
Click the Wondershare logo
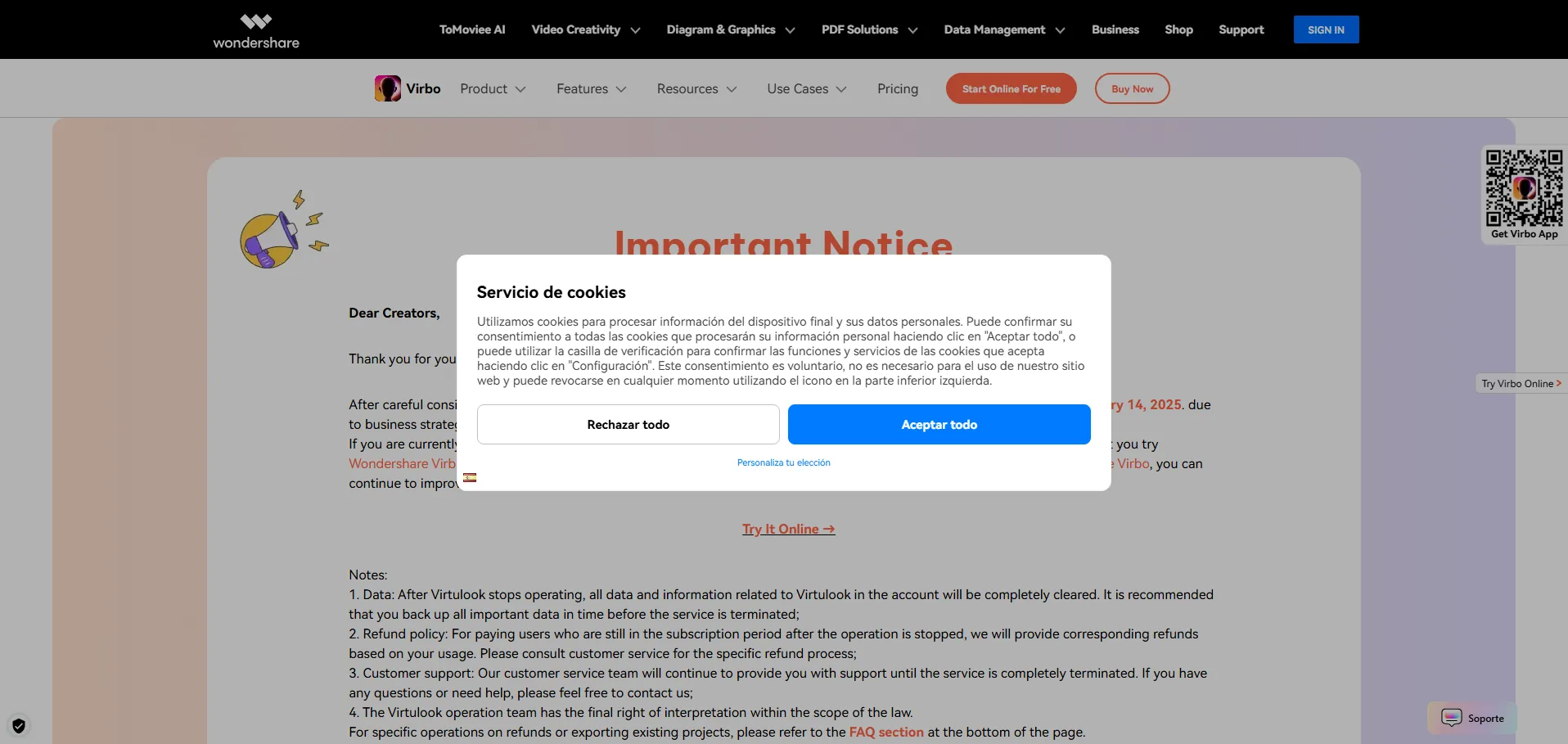256,30
